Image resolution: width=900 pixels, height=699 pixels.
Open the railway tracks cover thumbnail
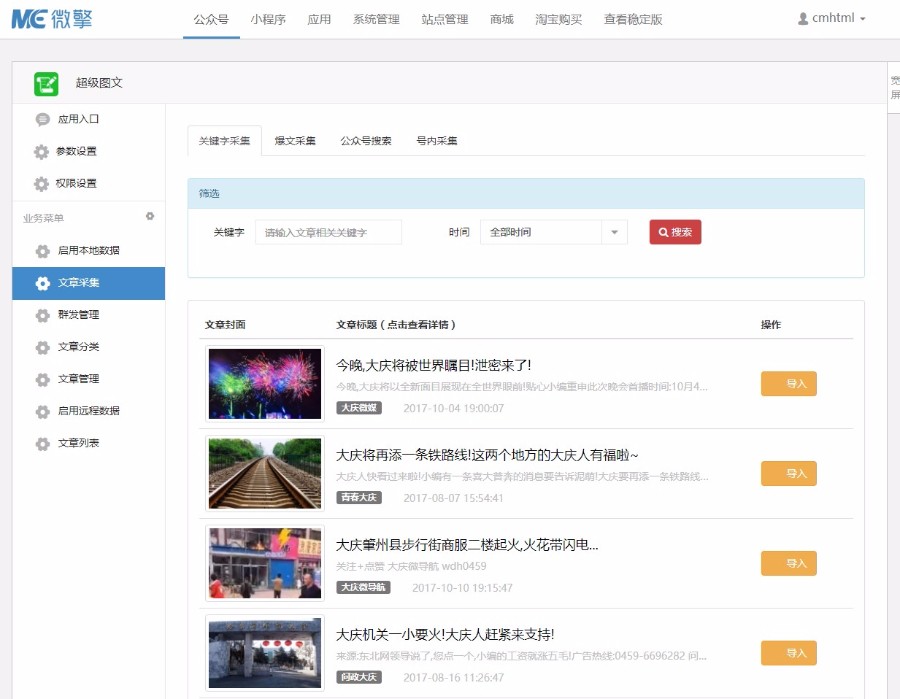(x=265, y=473)
